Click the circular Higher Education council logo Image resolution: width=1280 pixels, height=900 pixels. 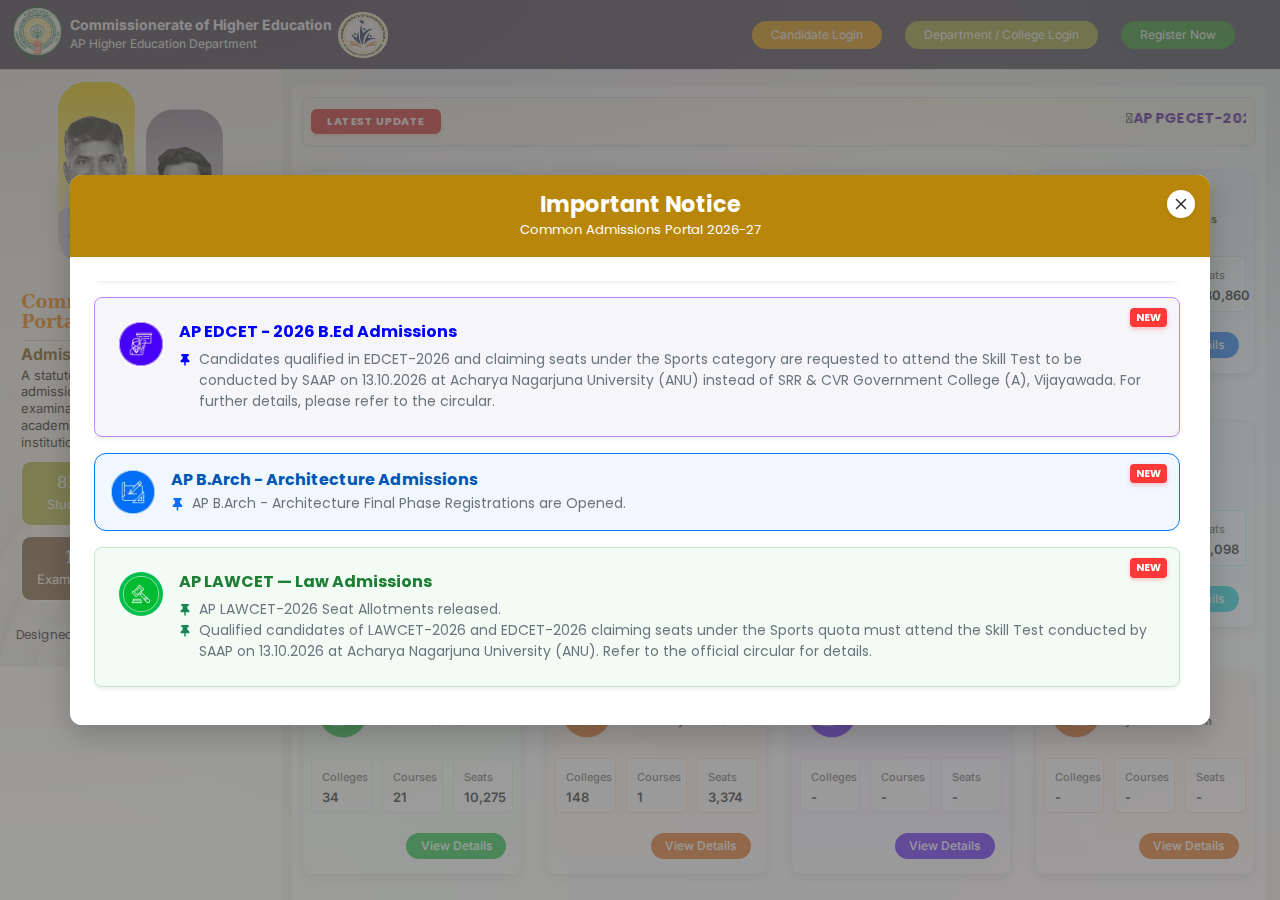coord(363,35)
